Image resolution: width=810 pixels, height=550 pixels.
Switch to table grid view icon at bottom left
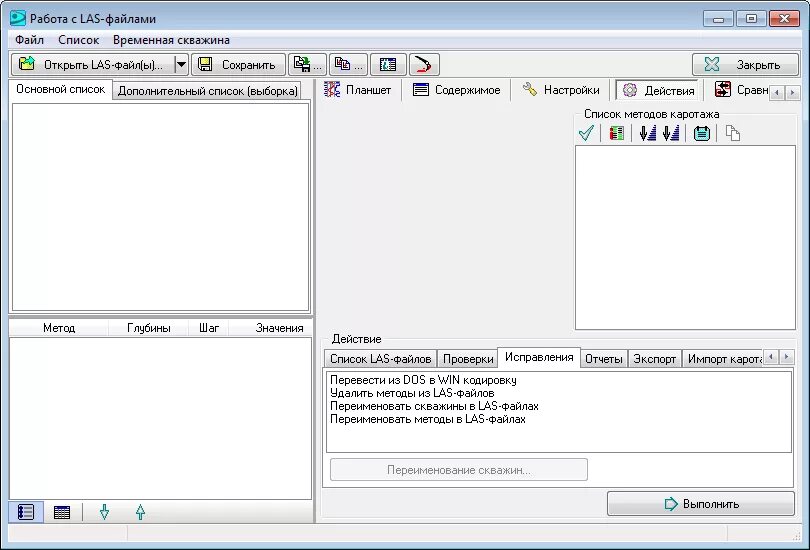pyautogui.click(x=62, y=512)
